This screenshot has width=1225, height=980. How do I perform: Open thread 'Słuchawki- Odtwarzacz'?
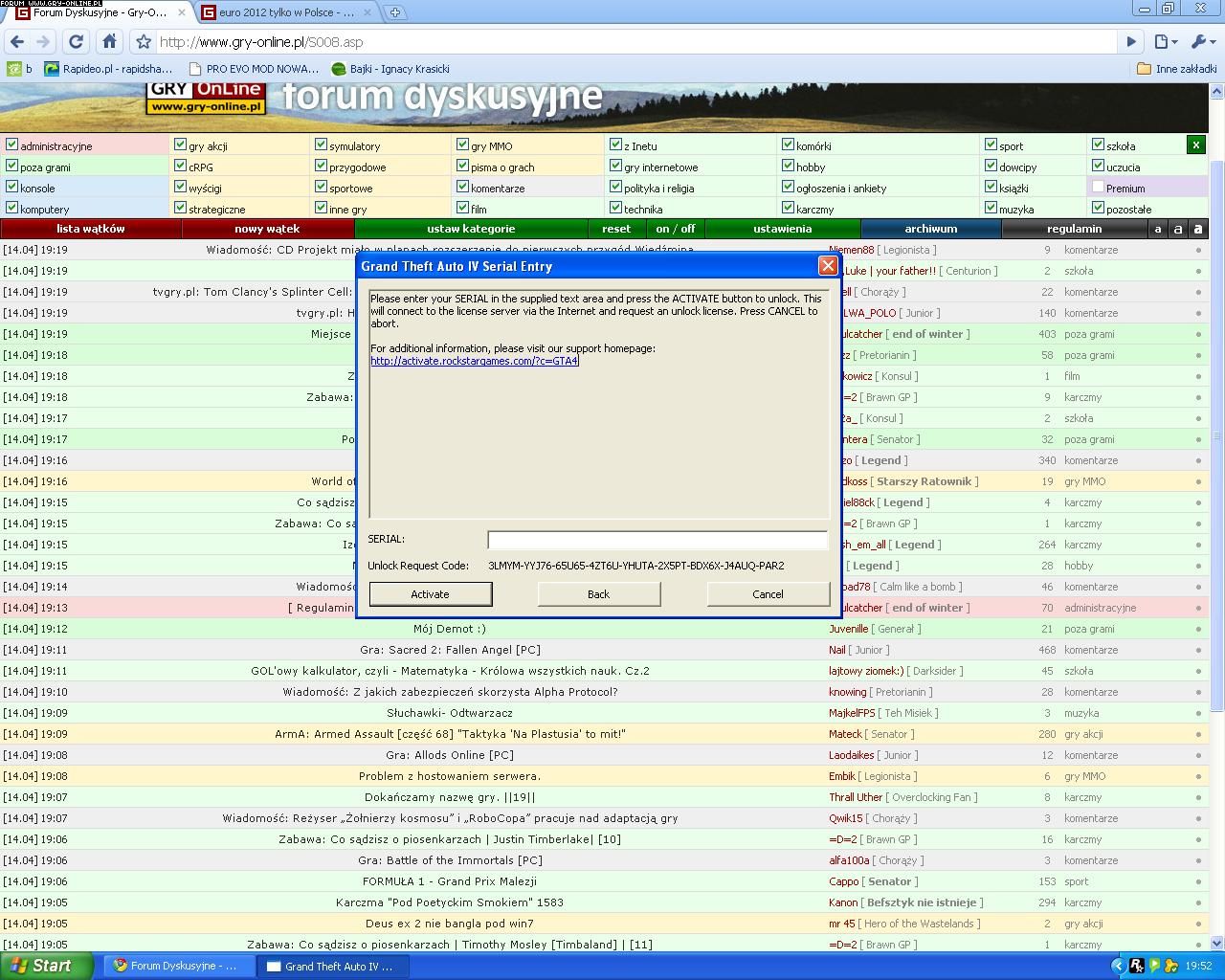point(450,713)
